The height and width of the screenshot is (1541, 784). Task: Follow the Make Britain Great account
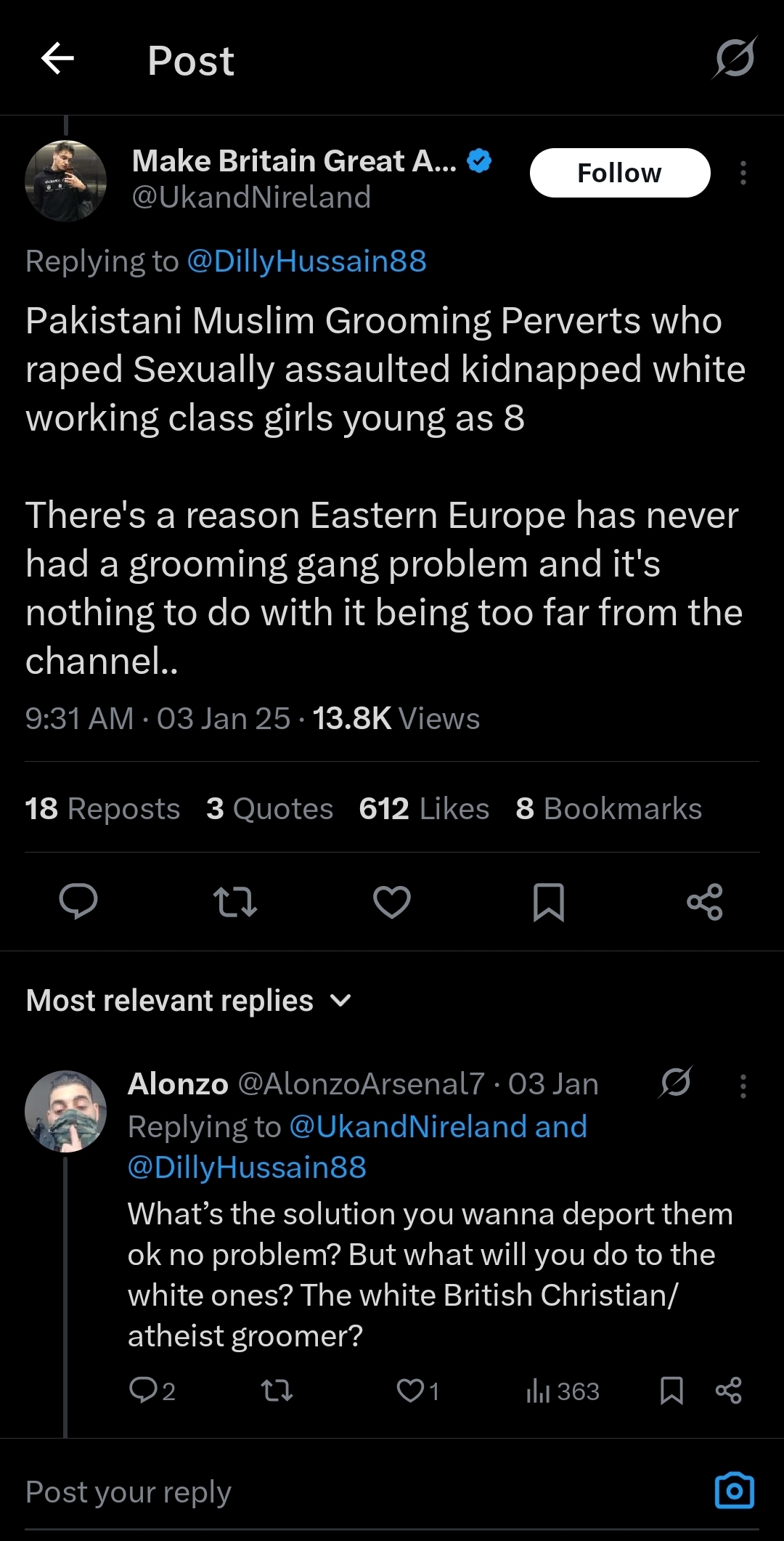tap(619, 173)
